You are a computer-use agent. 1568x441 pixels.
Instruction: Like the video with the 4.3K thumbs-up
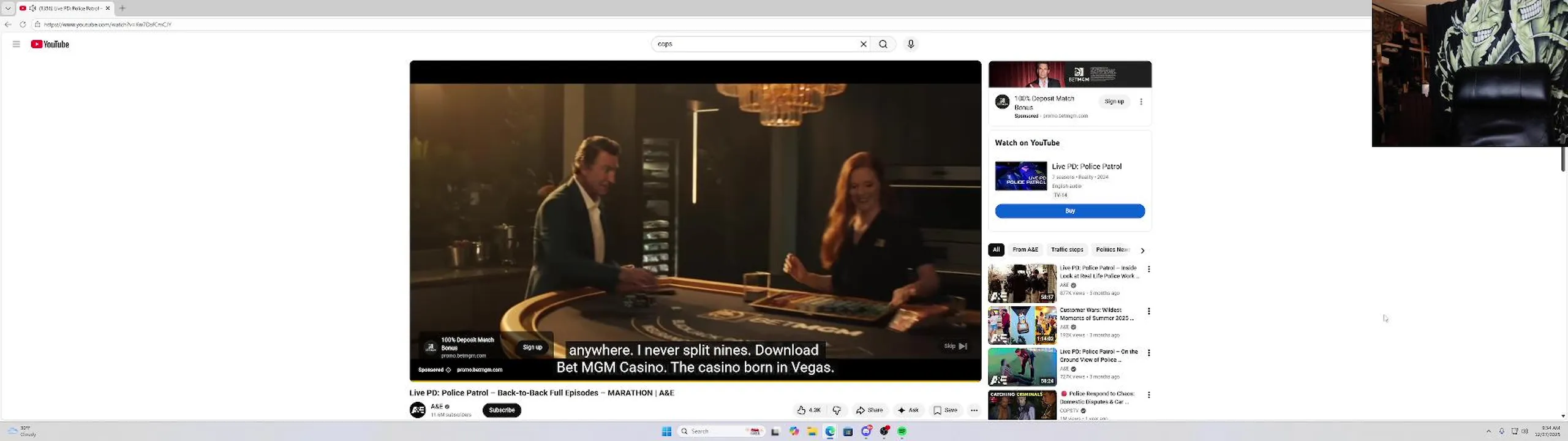click(x=809, y=410)
